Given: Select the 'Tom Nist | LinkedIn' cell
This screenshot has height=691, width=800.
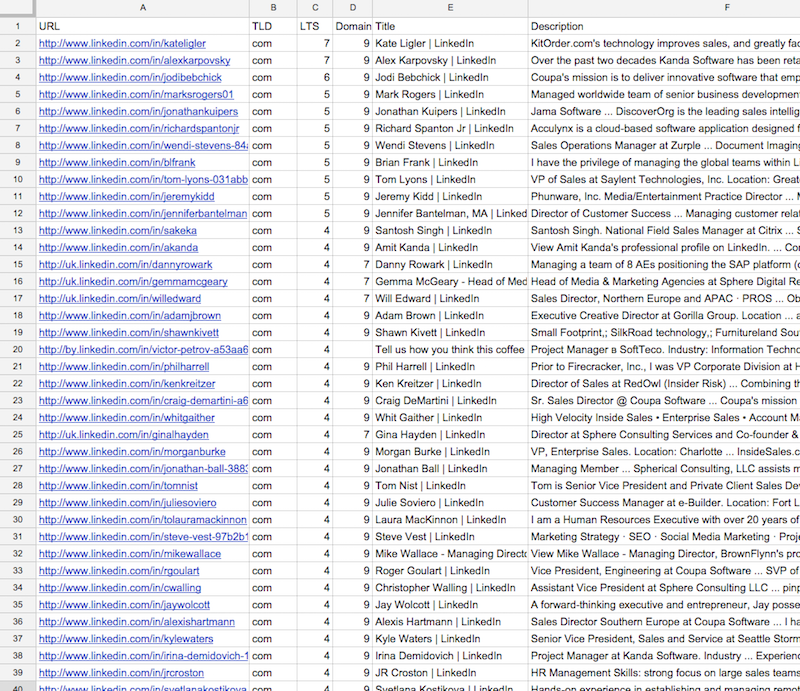Looking at the screenshot, I should [x=451, y=485].
